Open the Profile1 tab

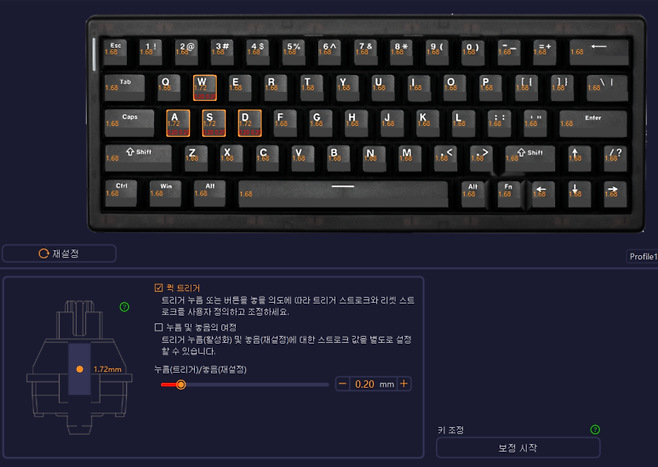(642, 256)
